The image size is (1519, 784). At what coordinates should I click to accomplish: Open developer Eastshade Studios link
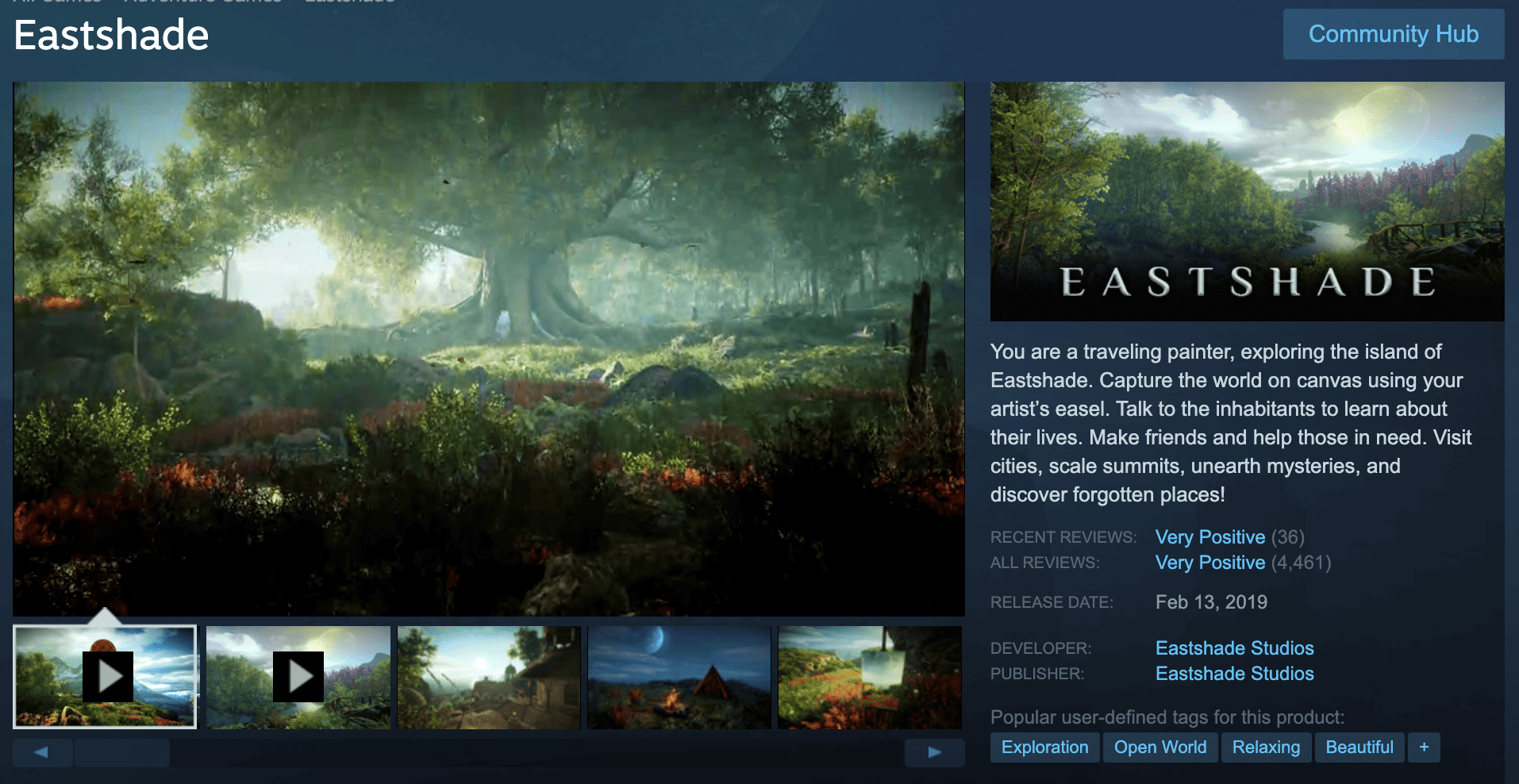coord(1234,648)
